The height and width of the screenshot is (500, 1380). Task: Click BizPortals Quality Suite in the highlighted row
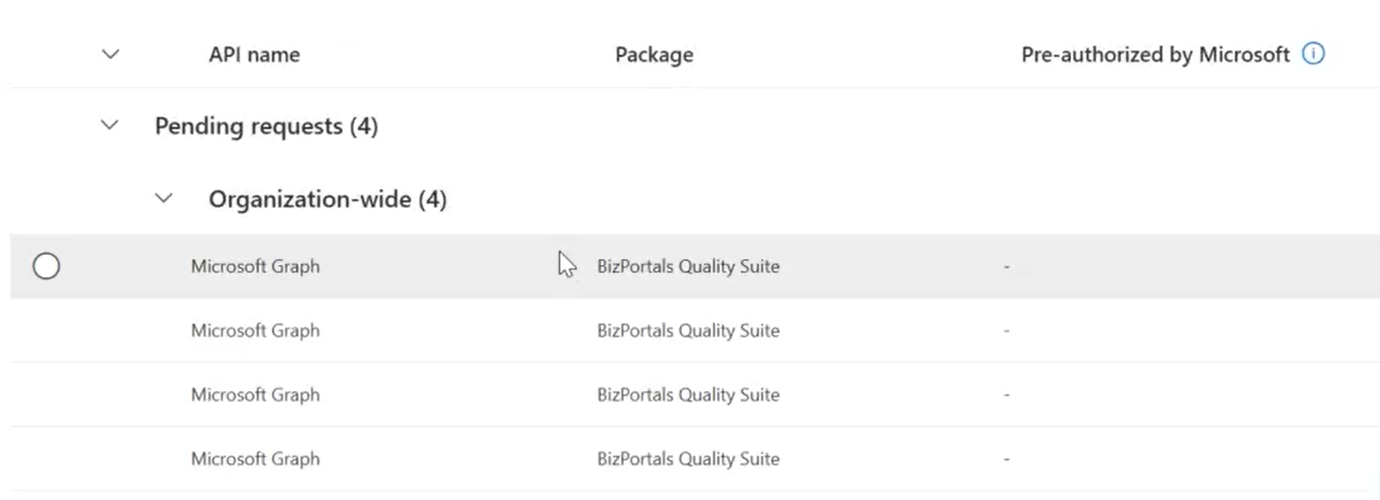(688, 267)
